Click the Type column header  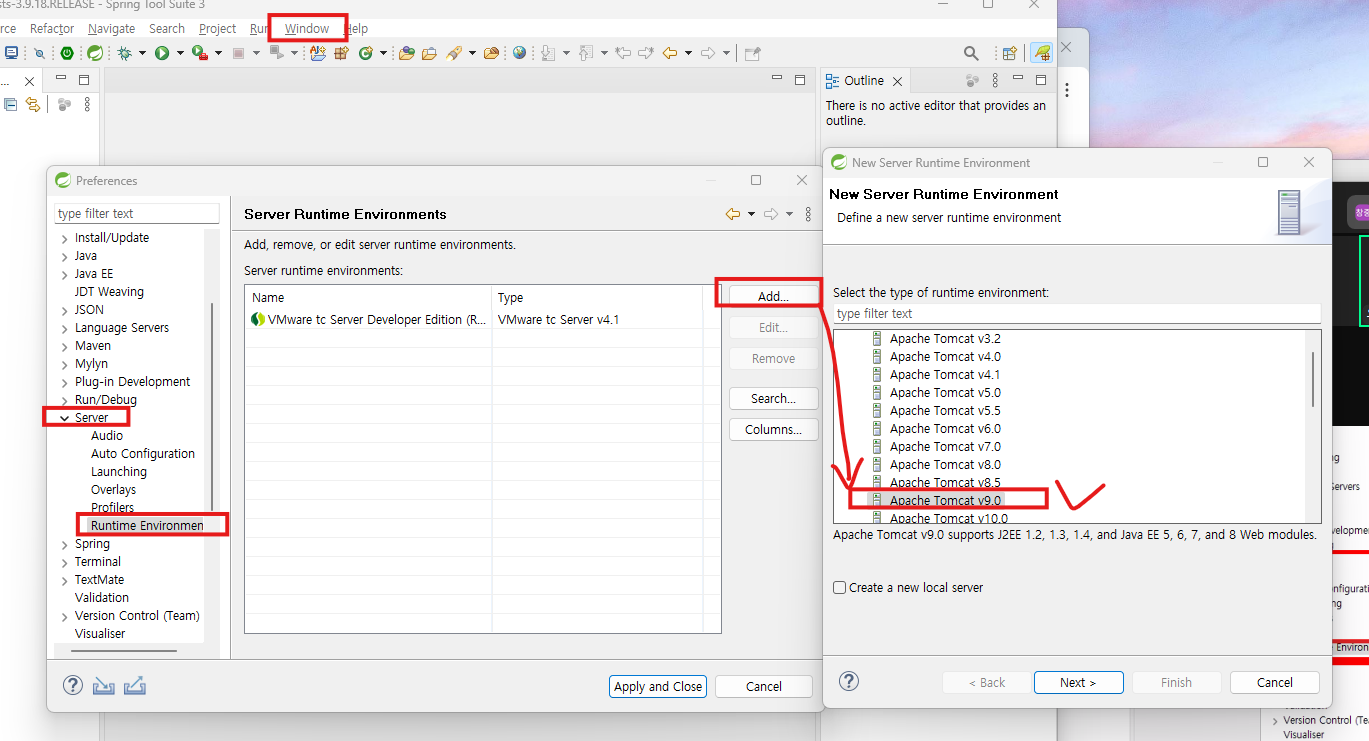(597, 297)
